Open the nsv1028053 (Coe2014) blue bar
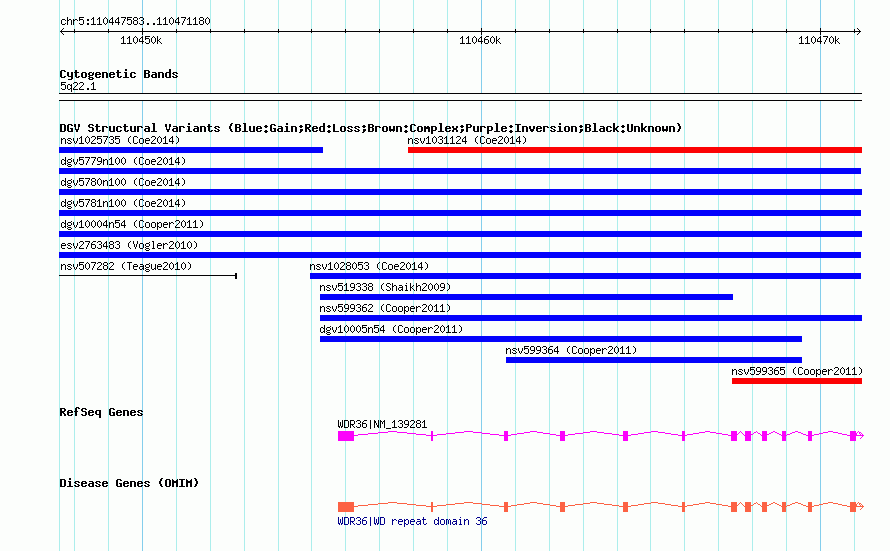890x551 pixels. [585, 276]
